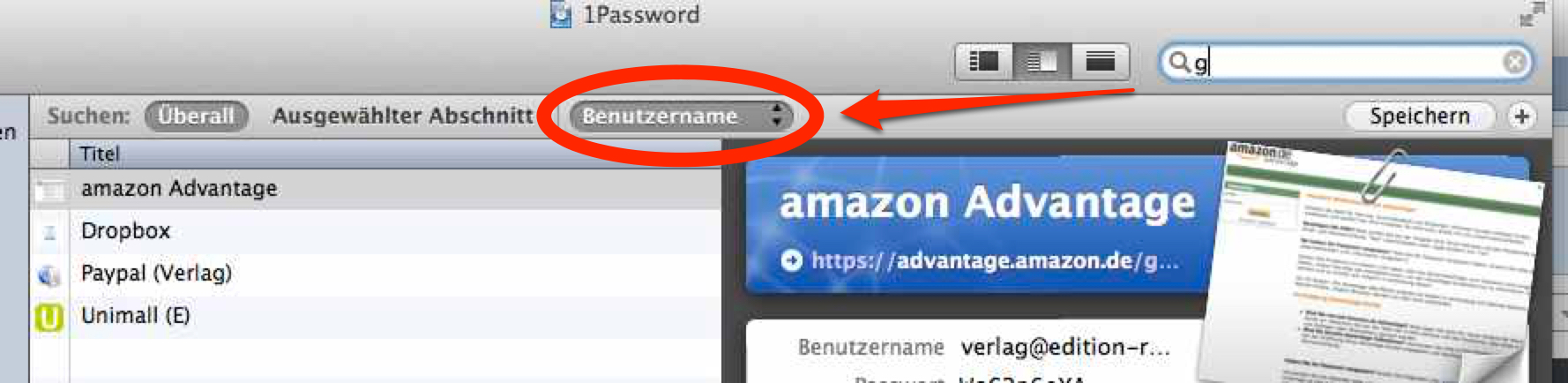The height and width of the screenshot is (383, 1568).
Task: Open the advantage.amazon.de link
Action: pyautogui.click(x=995, y=260)
